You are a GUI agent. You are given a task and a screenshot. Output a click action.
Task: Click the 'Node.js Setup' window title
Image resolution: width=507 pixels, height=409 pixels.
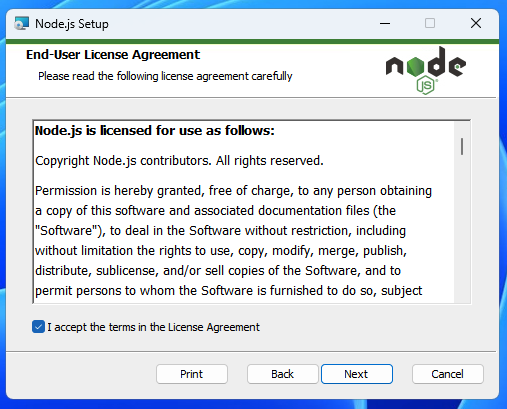72,24
